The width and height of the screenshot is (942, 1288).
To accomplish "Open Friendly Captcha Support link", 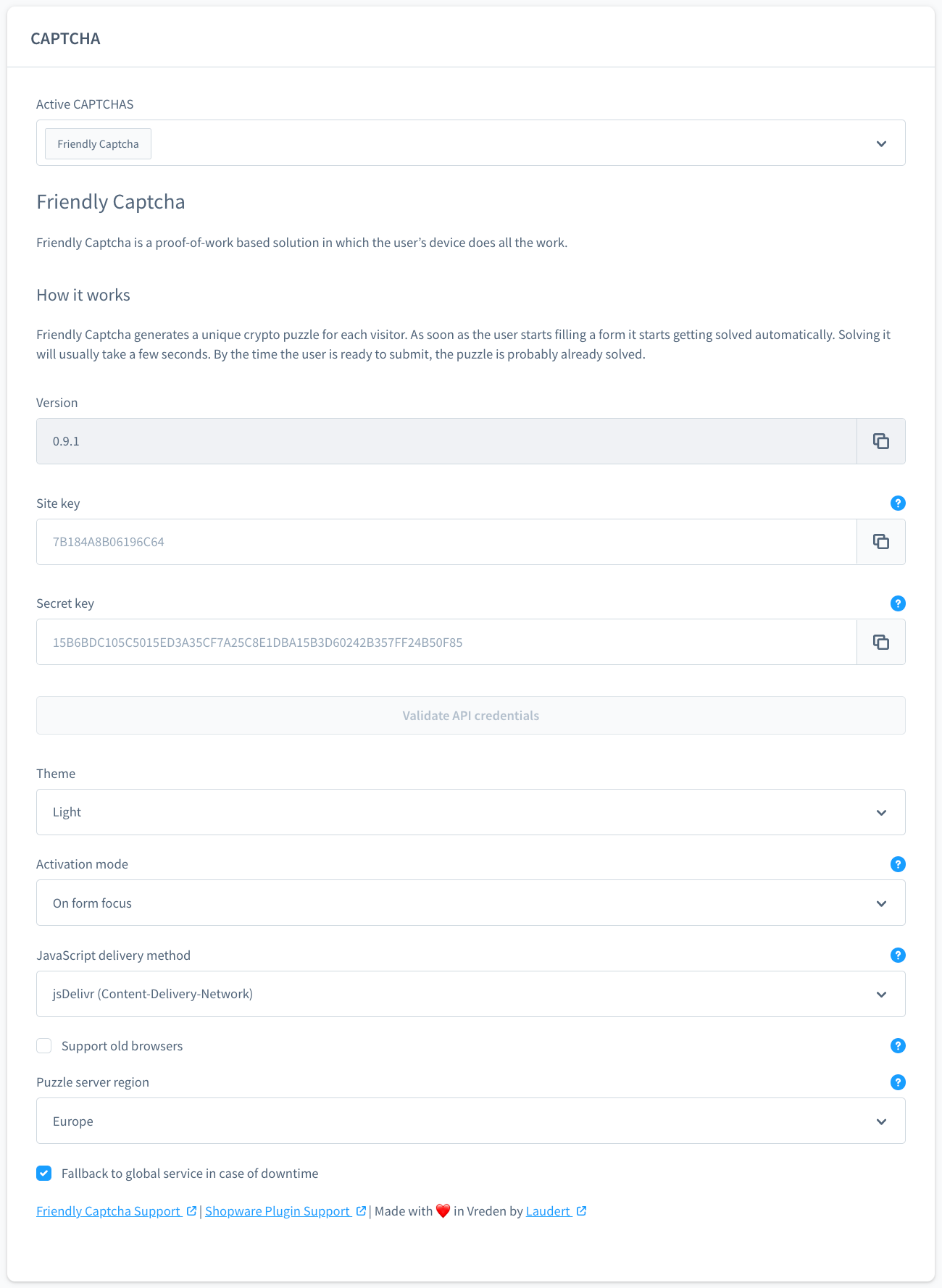I will (109, 1211).
